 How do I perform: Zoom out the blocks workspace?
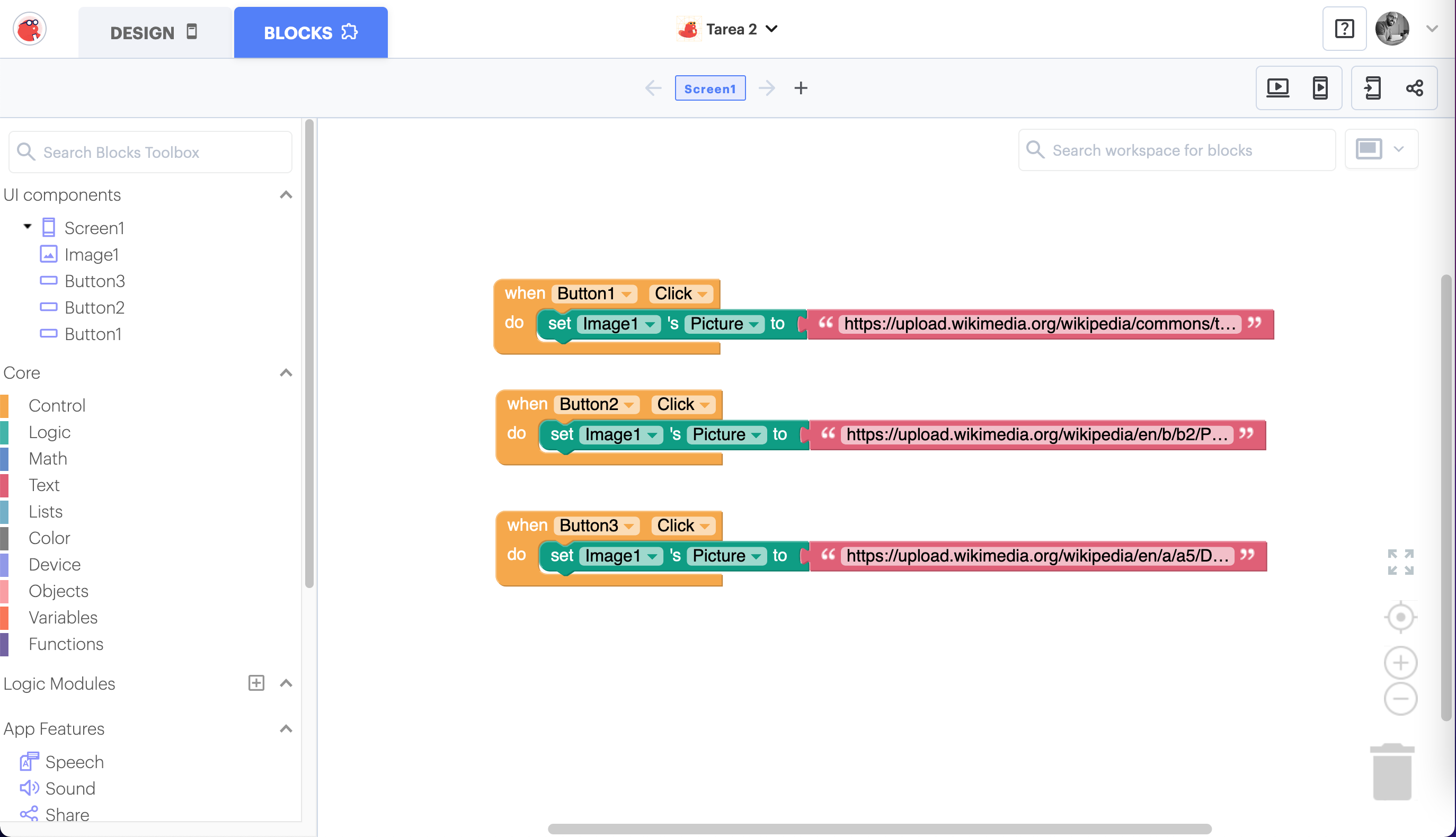pyautogui.click(x=1400, y=698)
